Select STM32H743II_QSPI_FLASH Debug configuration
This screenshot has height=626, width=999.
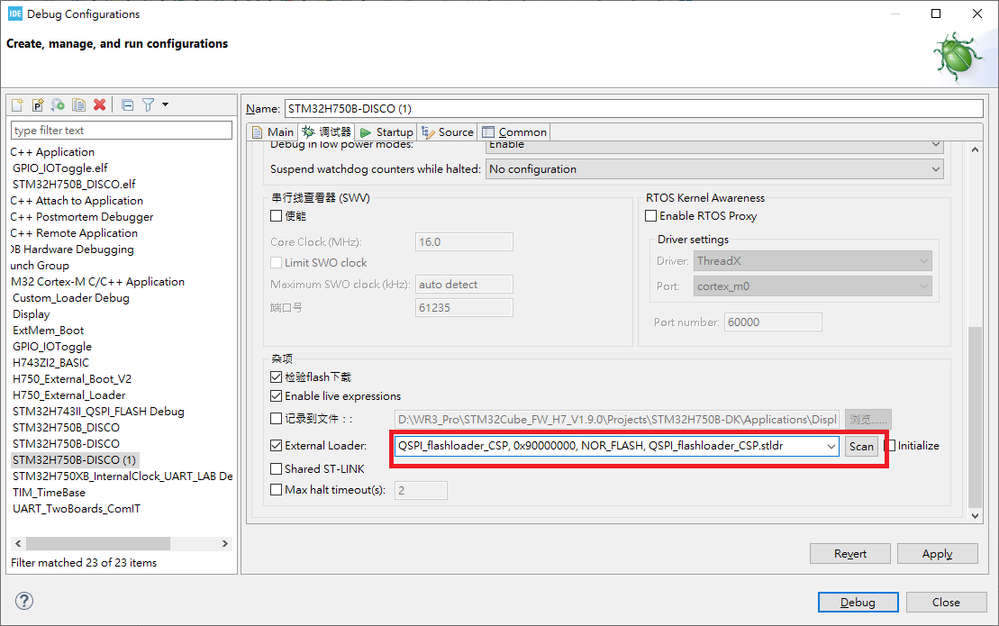(x=98, y=411)
